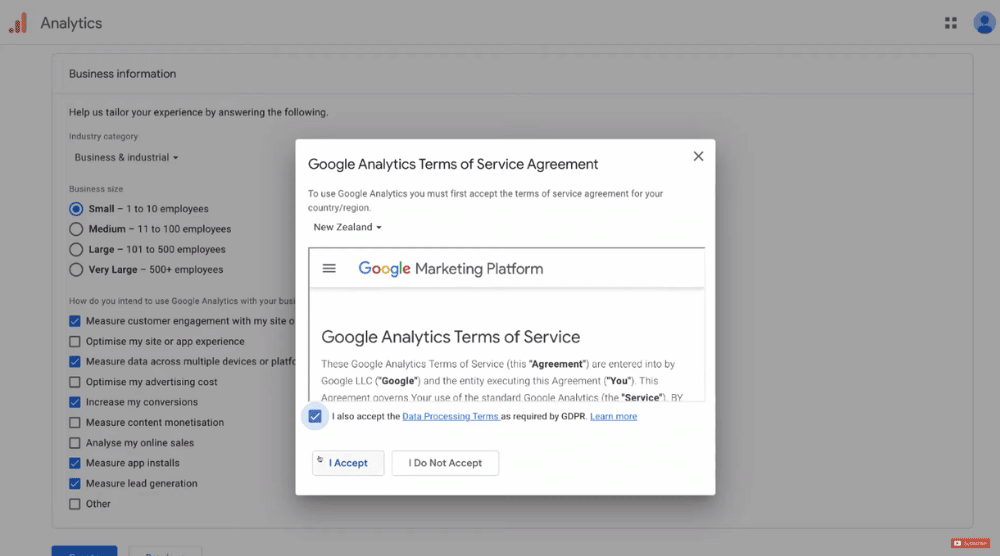Toggle Measure data across multiple devices checkbox
Viewport: 1000px width, 556px height.
click(75, 362)
